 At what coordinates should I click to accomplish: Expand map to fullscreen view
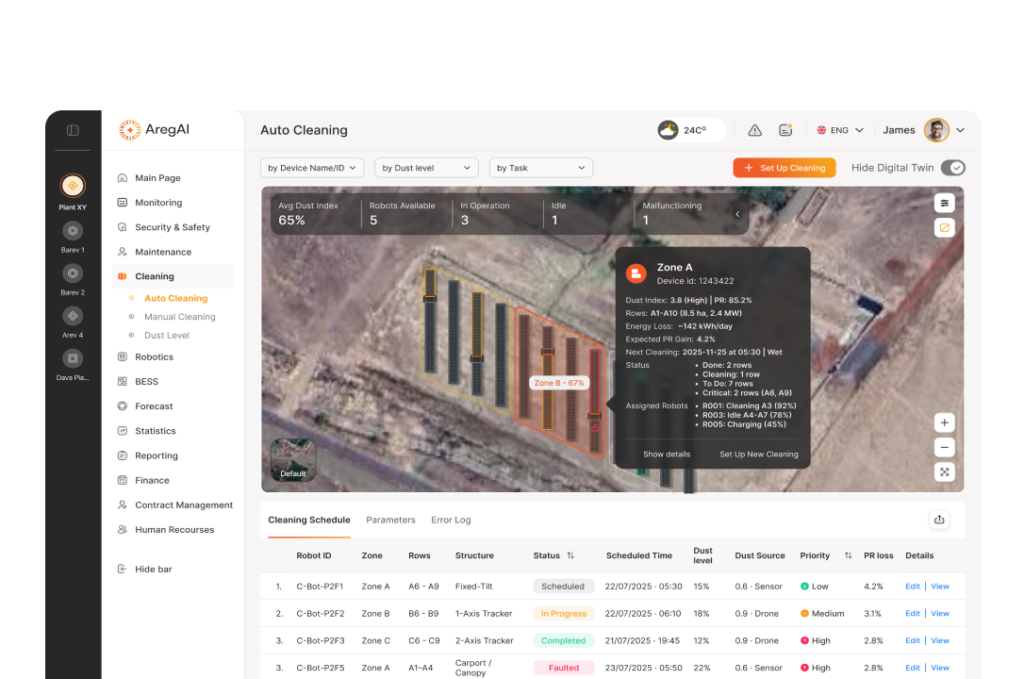coord(944,472)
